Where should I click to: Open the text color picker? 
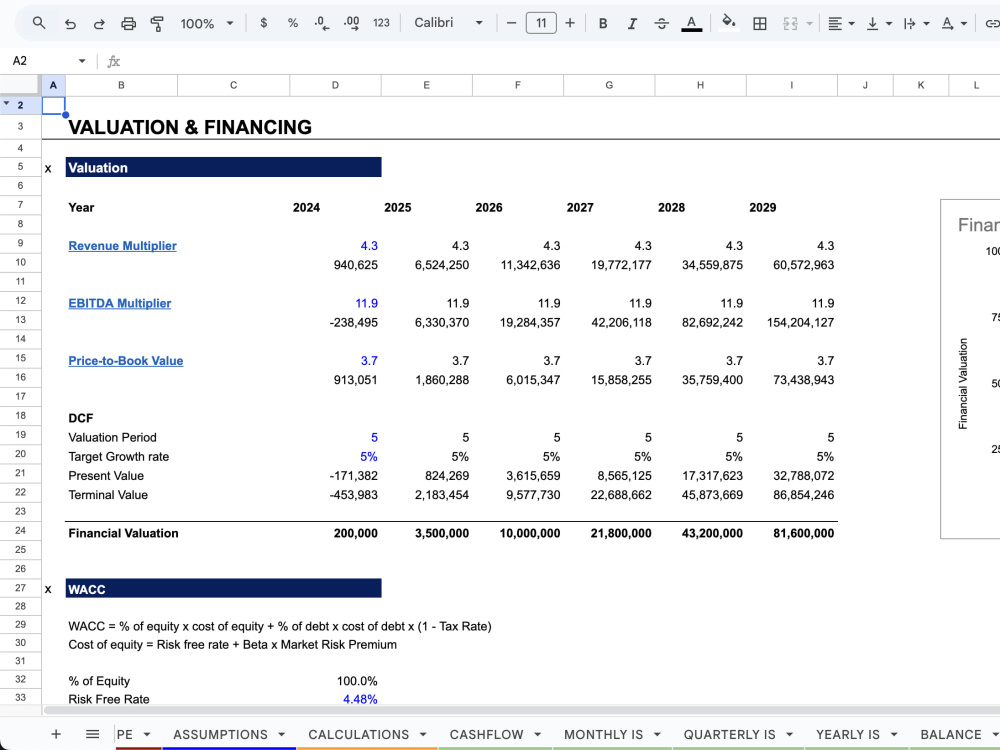point(691,24)
